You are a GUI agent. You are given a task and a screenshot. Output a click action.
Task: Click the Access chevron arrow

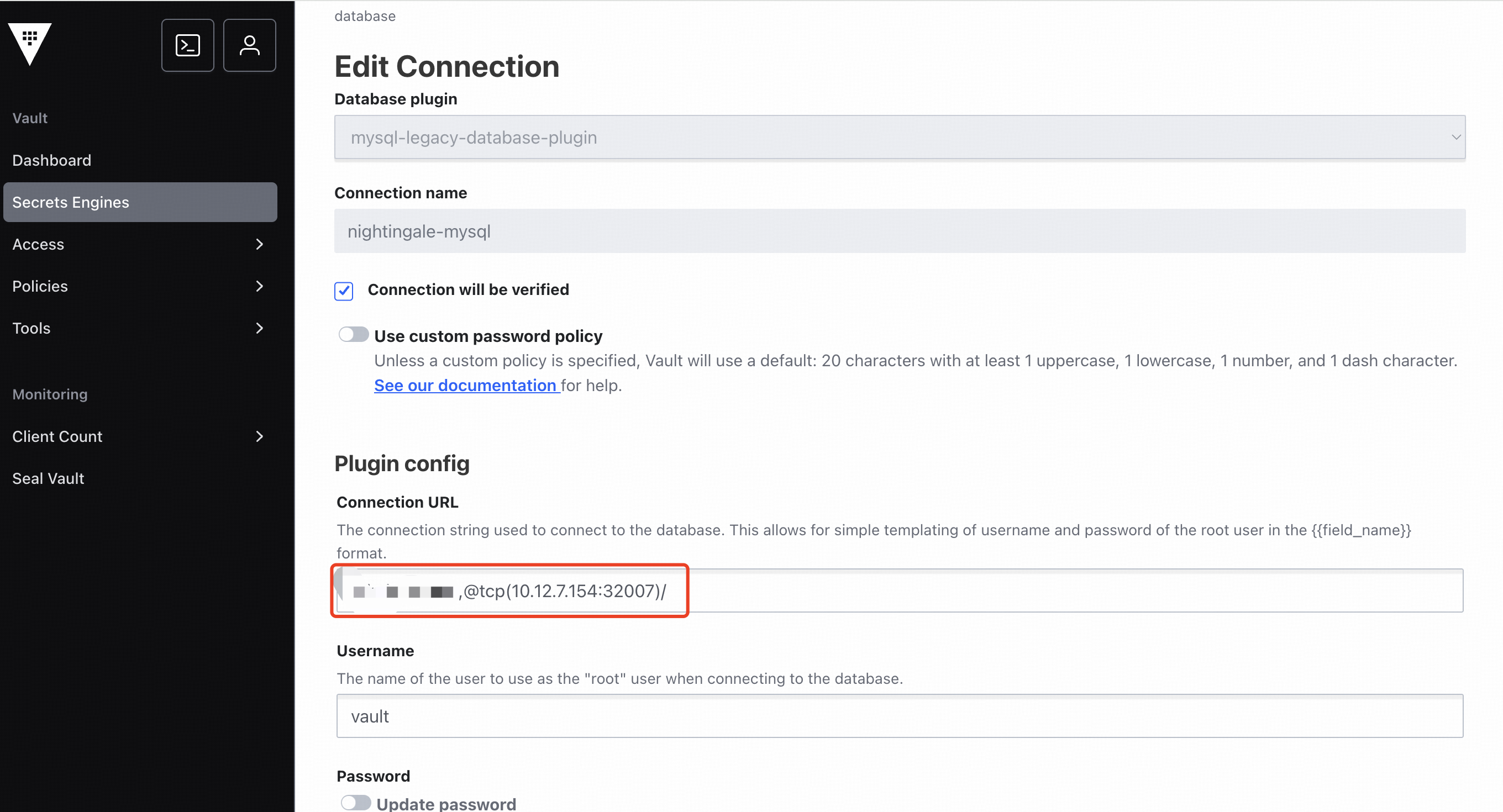(x=260, y=244)
